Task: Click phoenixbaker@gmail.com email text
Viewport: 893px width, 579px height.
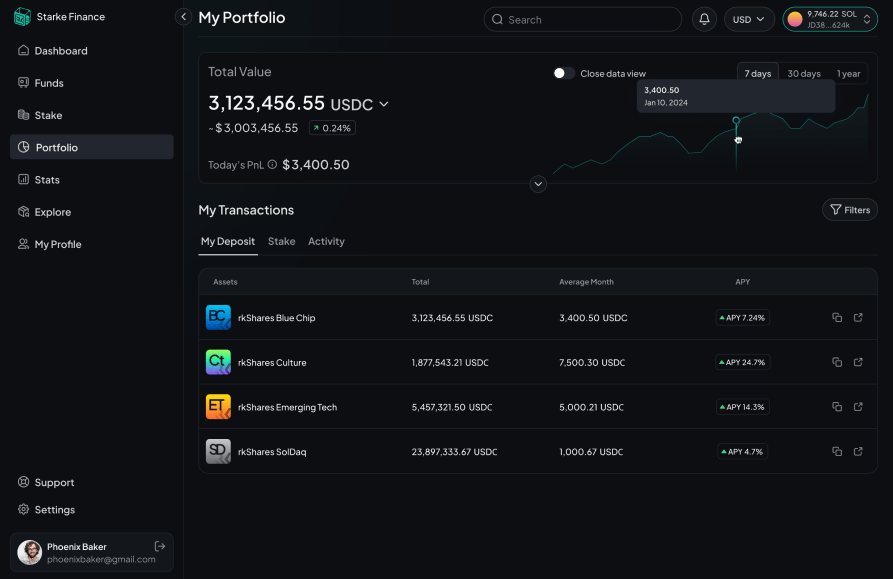Action: pos(101,559)
